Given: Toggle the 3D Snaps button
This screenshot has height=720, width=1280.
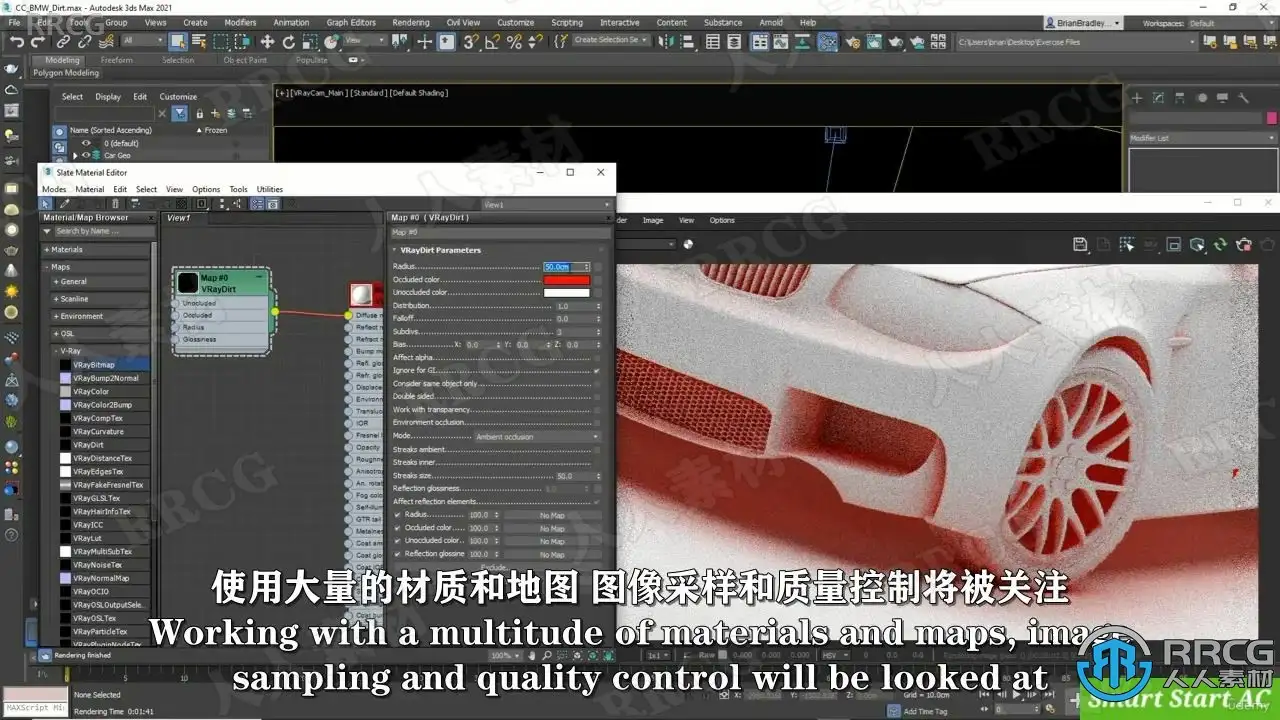Looking at the screenshot, I should (469, 42).
